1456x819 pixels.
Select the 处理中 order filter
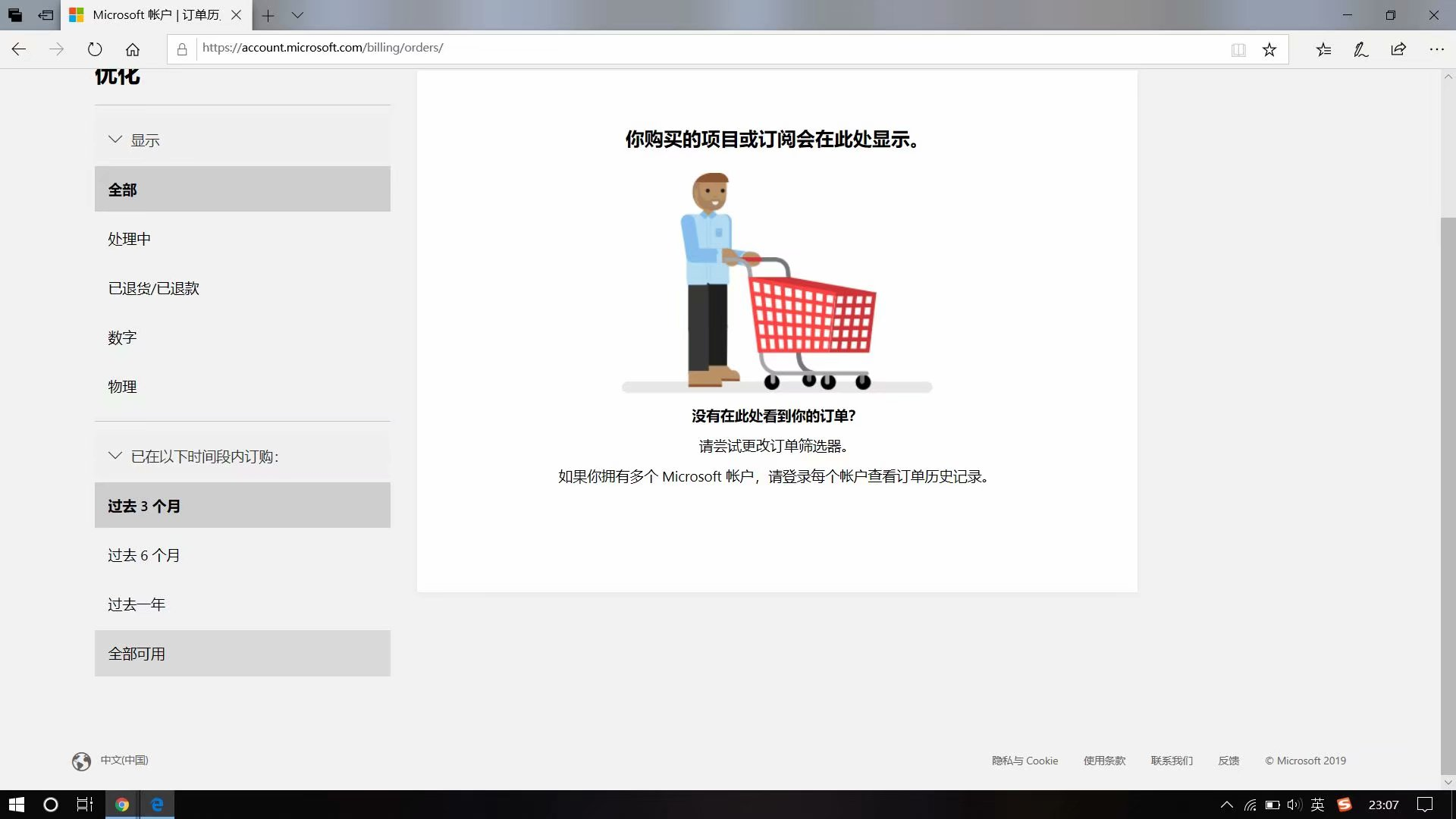coord(129,239)
